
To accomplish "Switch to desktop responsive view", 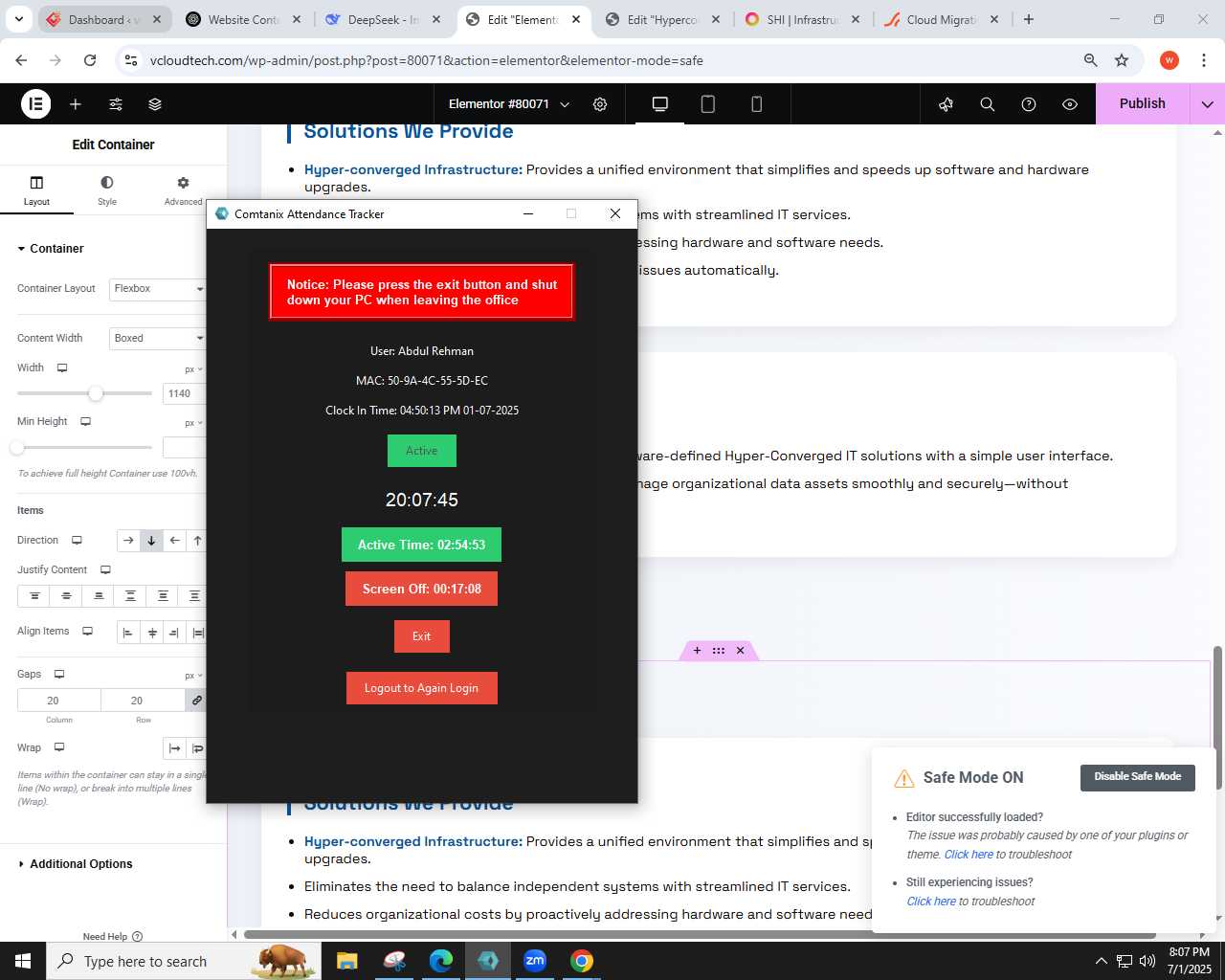I will 660,104.
